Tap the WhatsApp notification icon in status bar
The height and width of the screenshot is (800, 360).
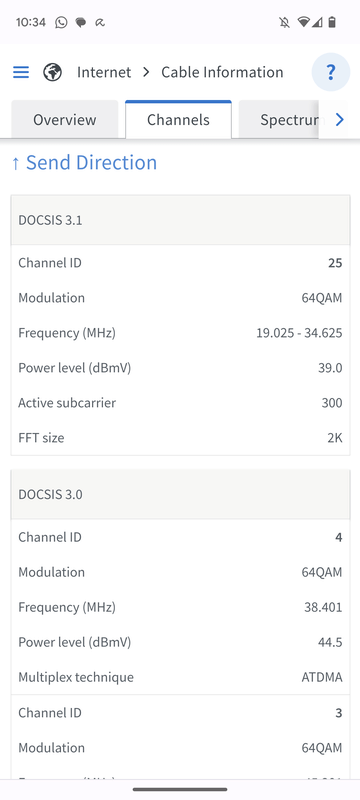(x=61, y=22)
